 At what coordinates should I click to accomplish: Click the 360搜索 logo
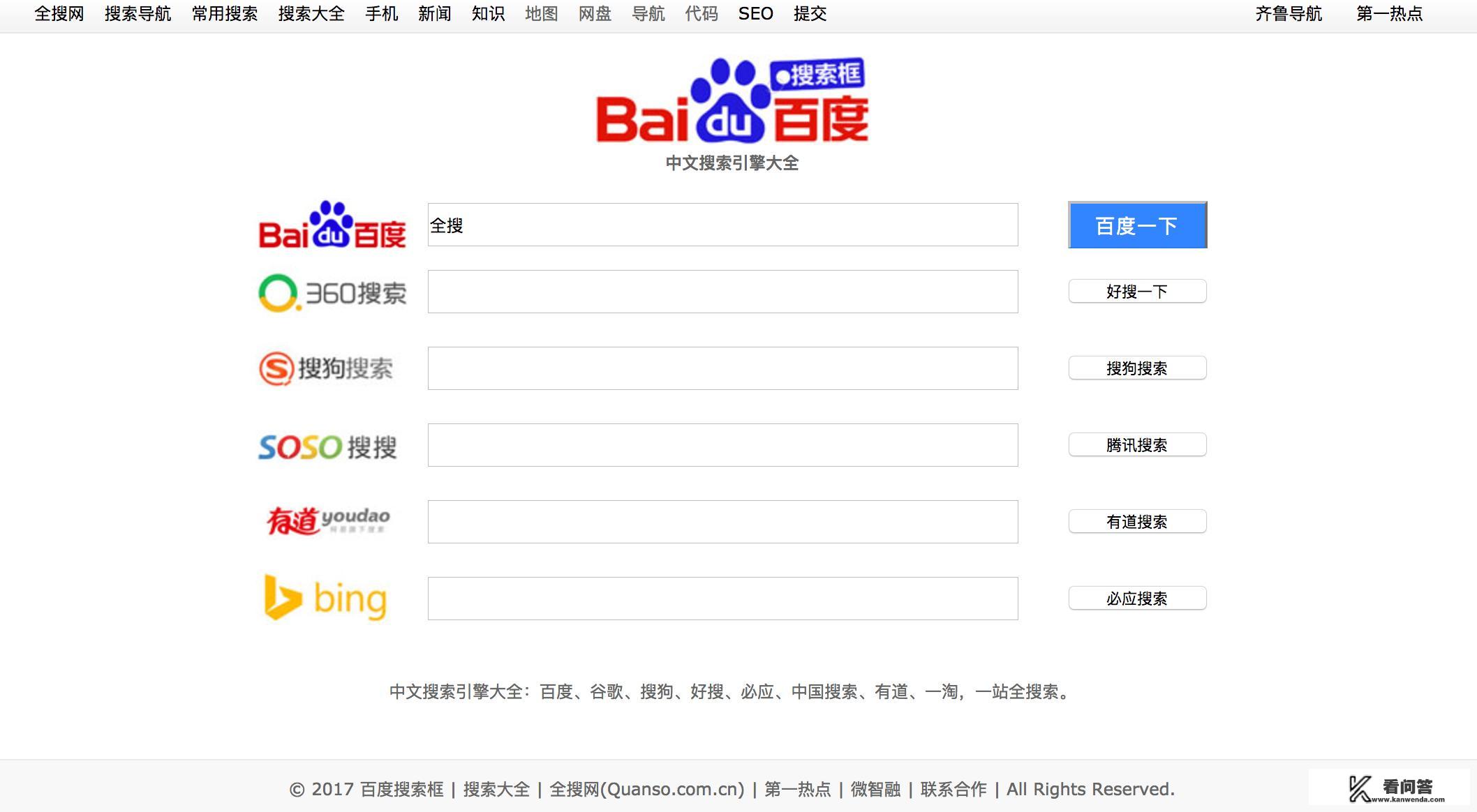pos(332,293)
